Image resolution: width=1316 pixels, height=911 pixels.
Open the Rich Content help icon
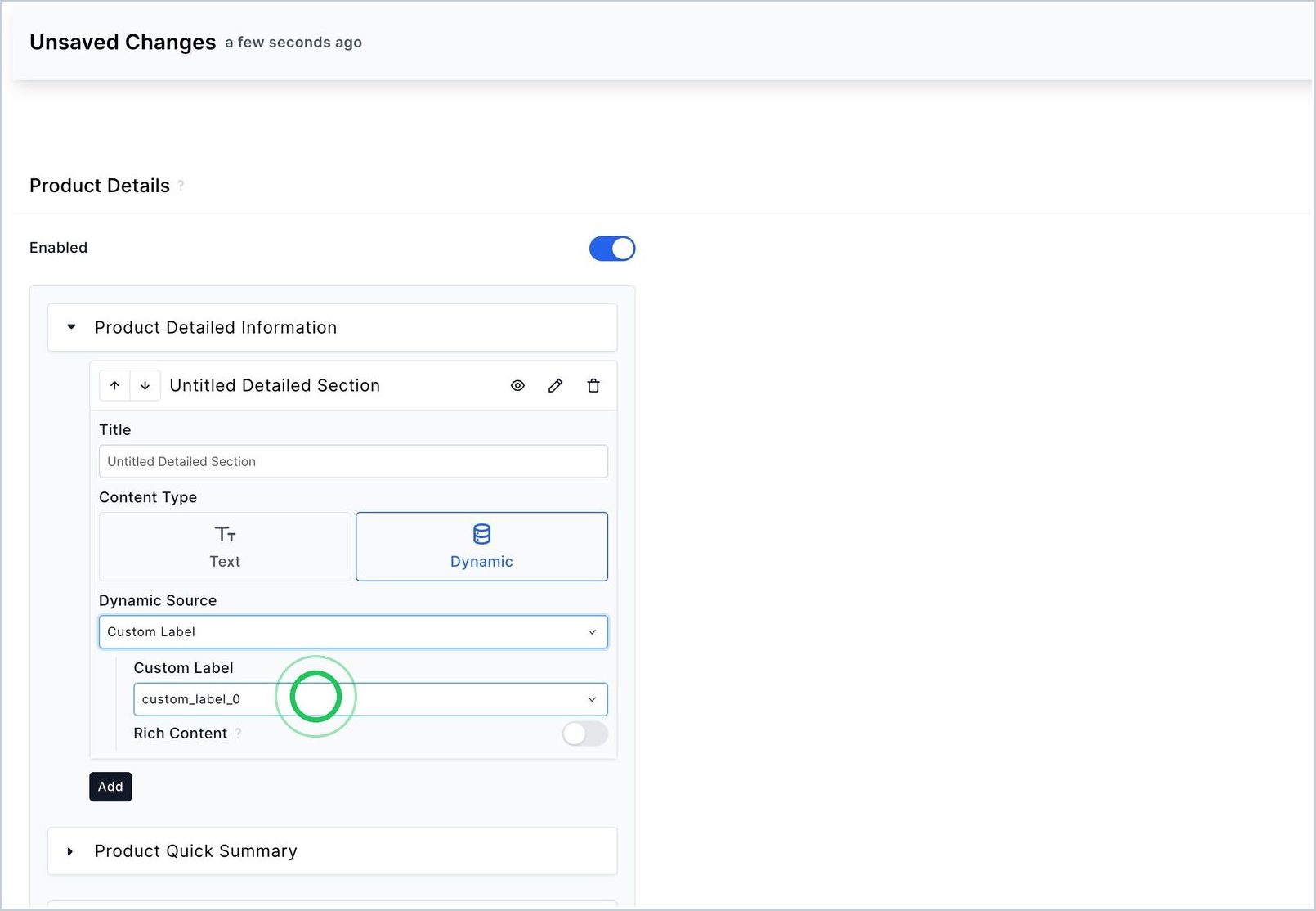[x=238, y=734]
